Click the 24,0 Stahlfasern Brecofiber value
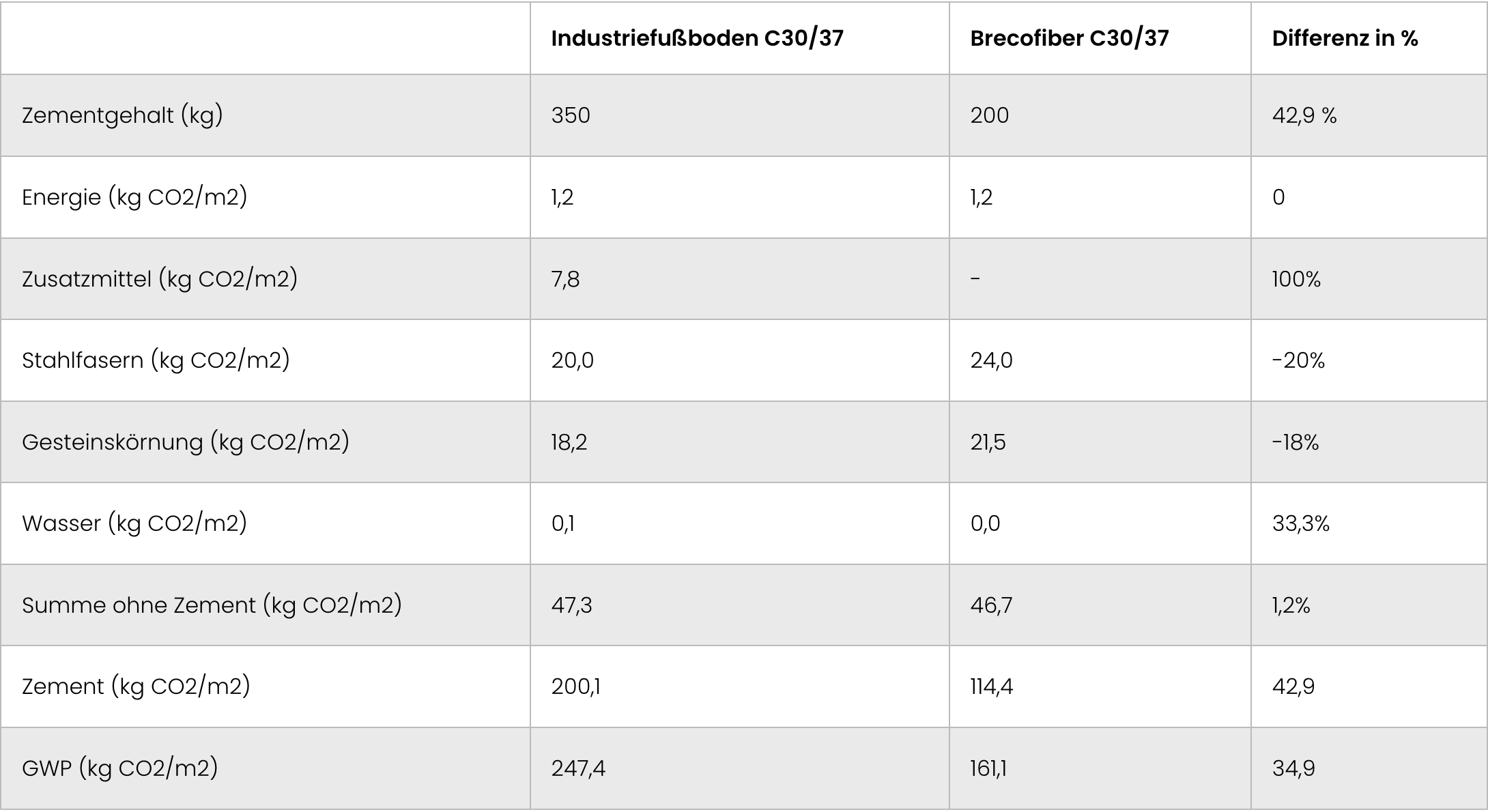Screen dimensions: 1488x812 pyautogui.click(x=991, y=360)
